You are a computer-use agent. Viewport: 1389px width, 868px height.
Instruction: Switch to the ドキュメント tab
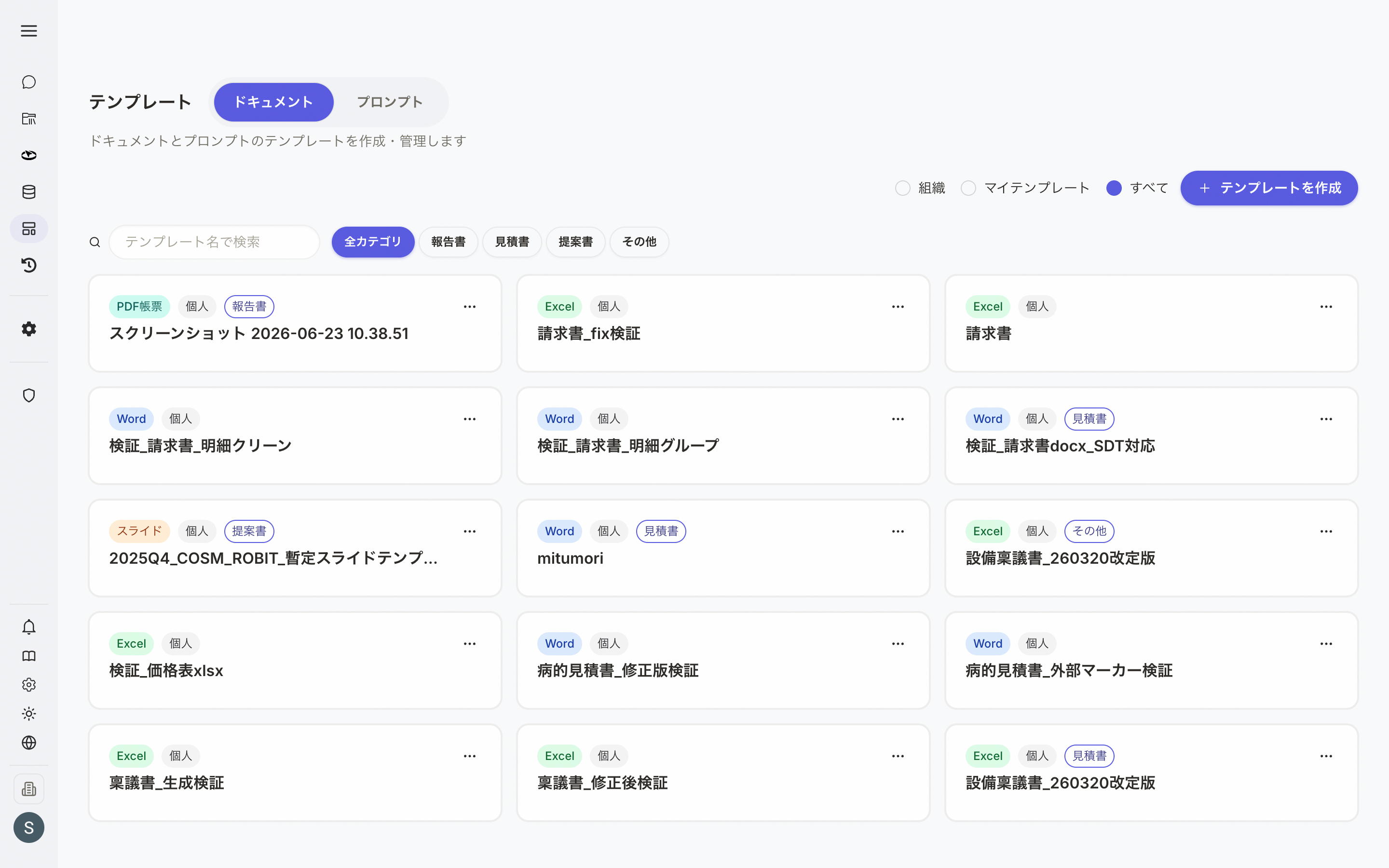pos(274,102)
